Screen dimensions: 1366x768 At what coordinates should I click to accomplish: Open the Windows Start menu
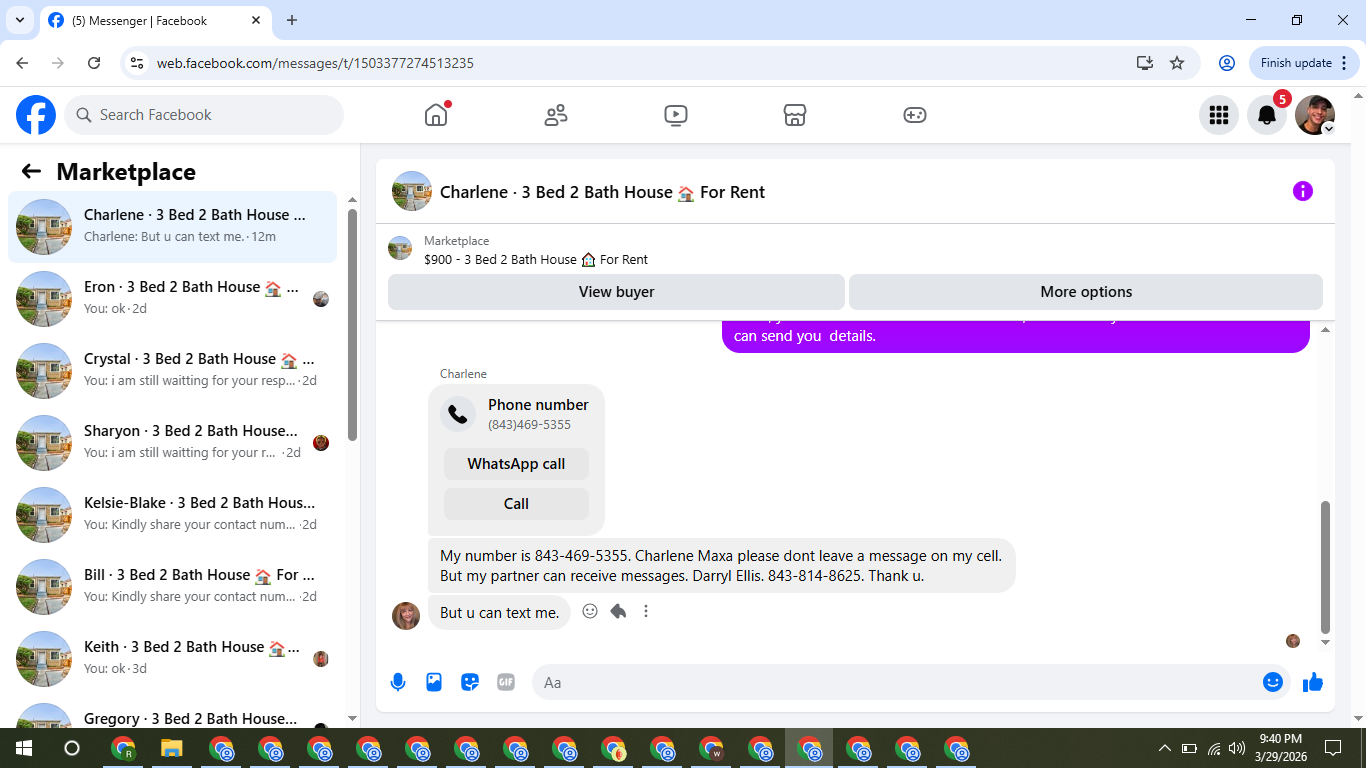pyautogui.click(x=24, y=748)
